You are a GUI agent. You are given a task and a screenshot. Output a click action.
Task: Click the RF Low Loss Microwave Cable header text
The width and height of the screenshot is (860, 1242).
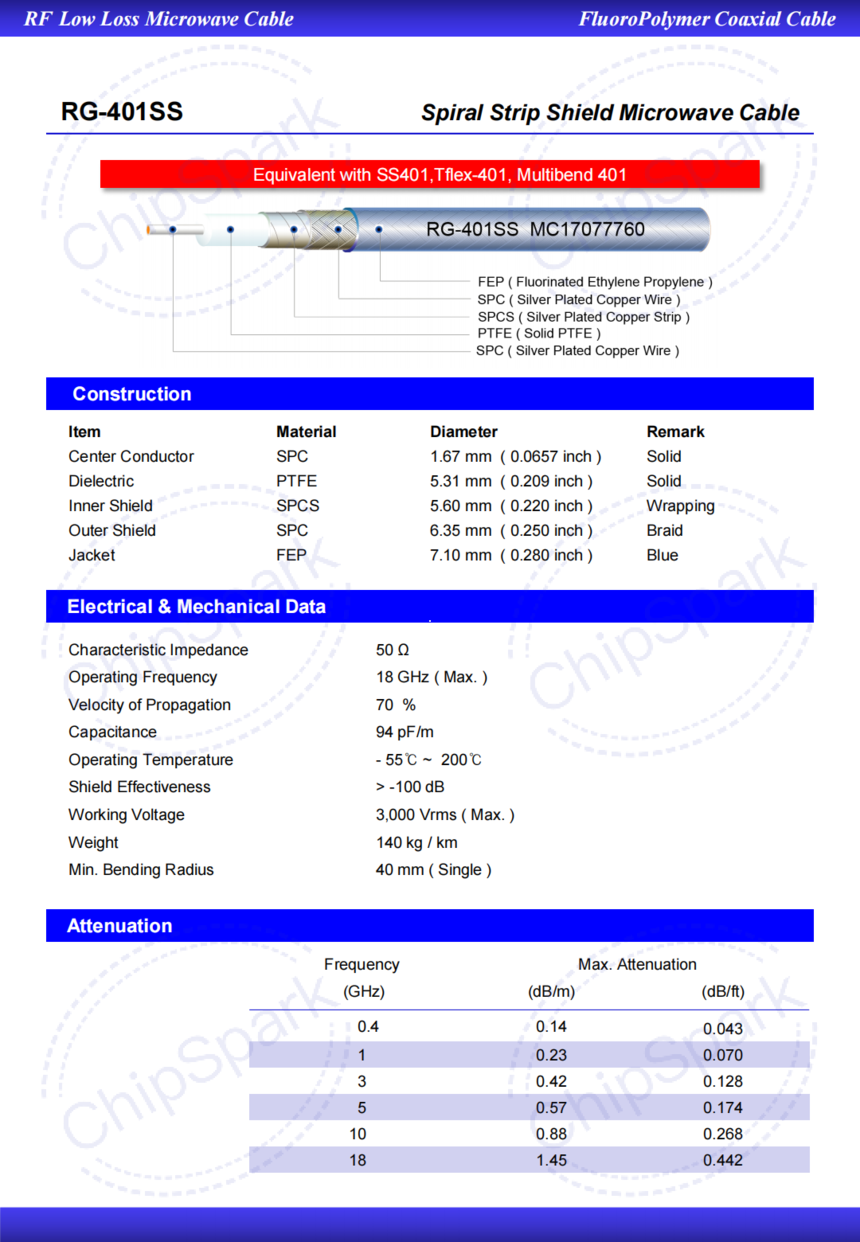pyautogui.click(x=160, y=17)
